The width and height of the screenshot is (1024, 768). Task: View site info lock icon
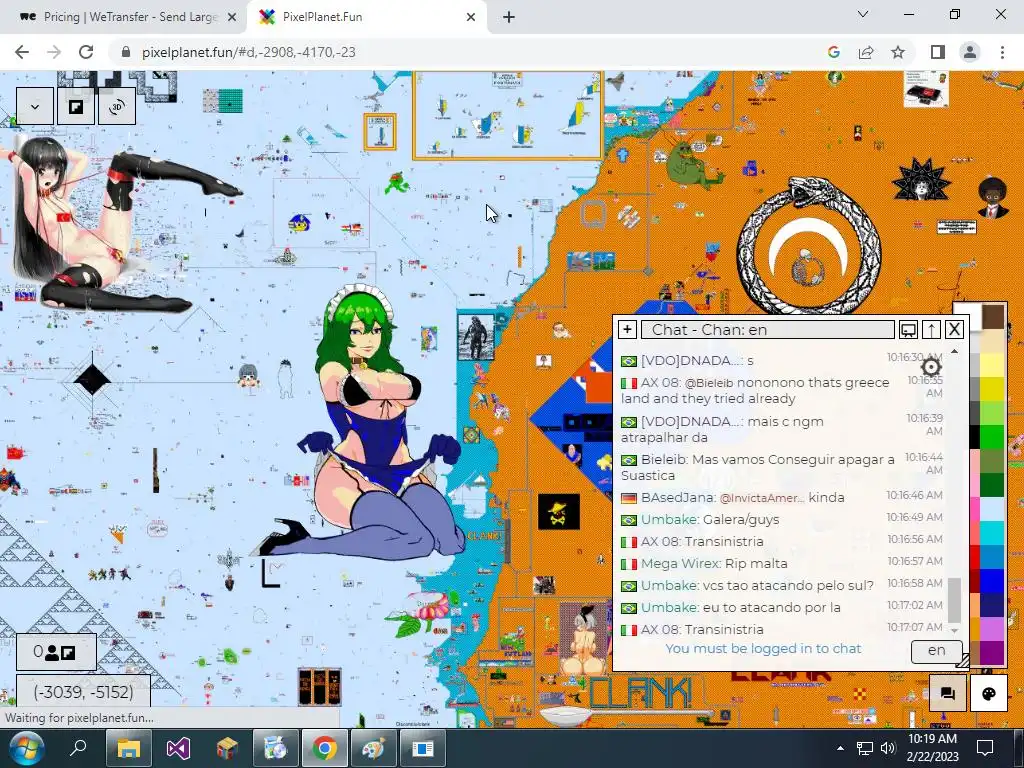click(x=126, y=52)
